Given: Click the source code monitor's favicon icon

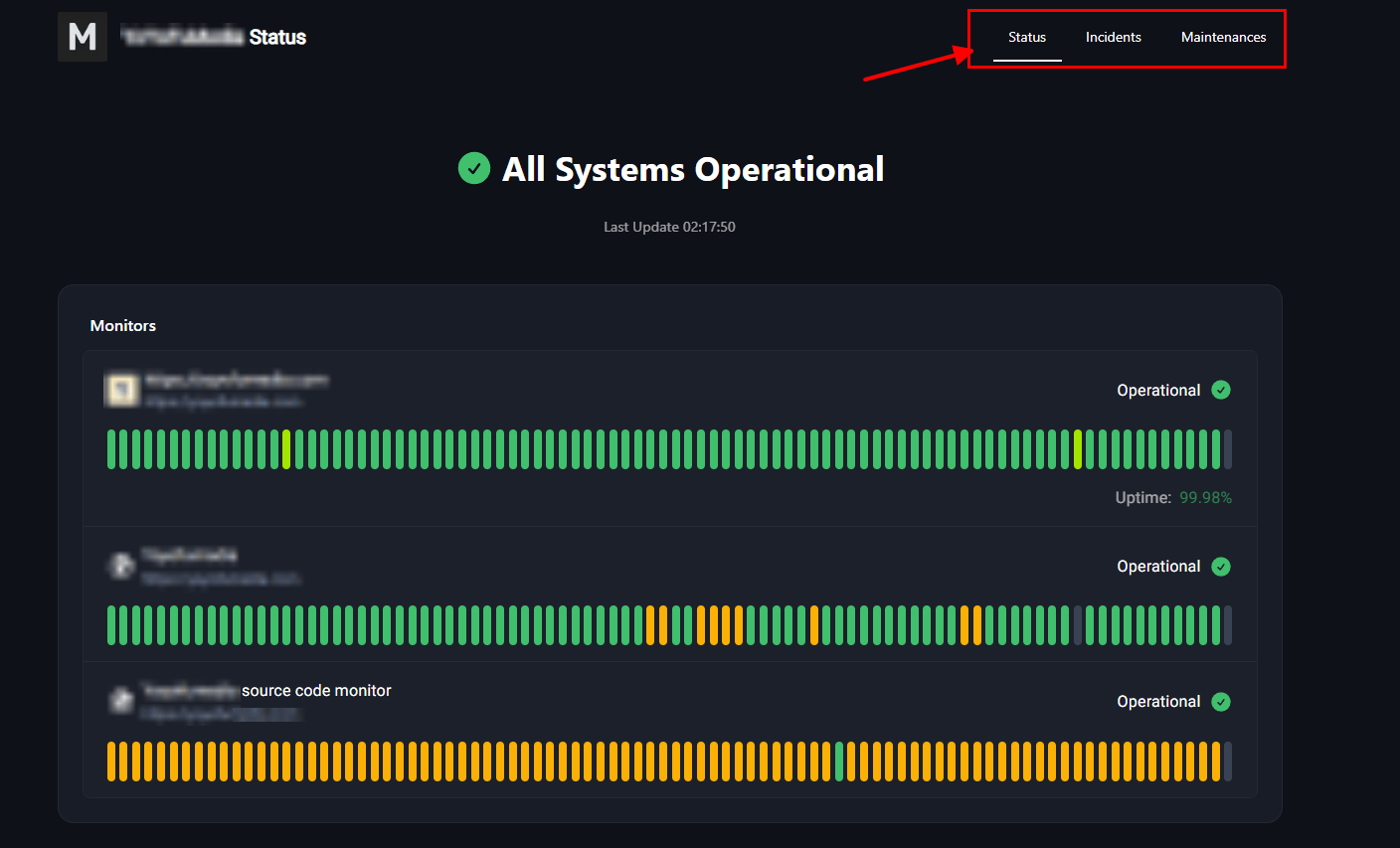Looking at the screenshot, I should pyautogui.click(x=120, y=701).
